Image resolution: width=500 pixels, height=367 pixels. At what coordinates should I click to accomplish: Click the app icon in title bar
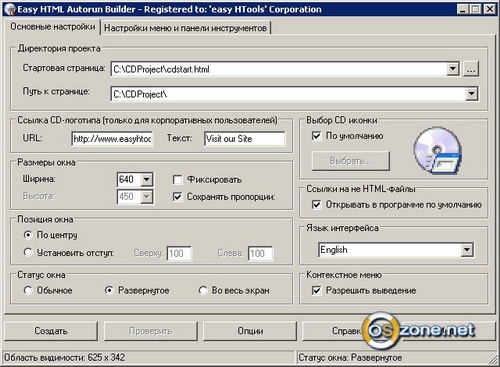coord(10,9)
